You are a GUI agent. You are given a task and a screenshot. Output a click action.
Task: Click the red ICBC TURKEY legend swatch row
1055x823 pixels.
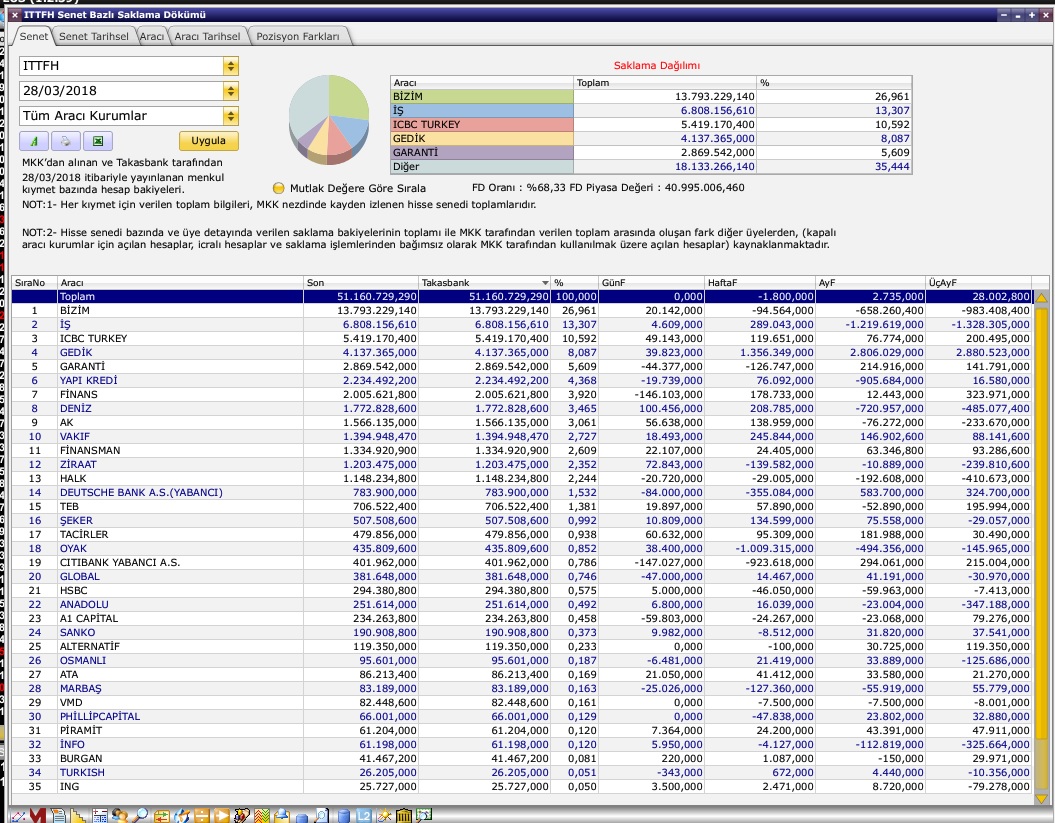pyautogui.click(x=482, y=124)
